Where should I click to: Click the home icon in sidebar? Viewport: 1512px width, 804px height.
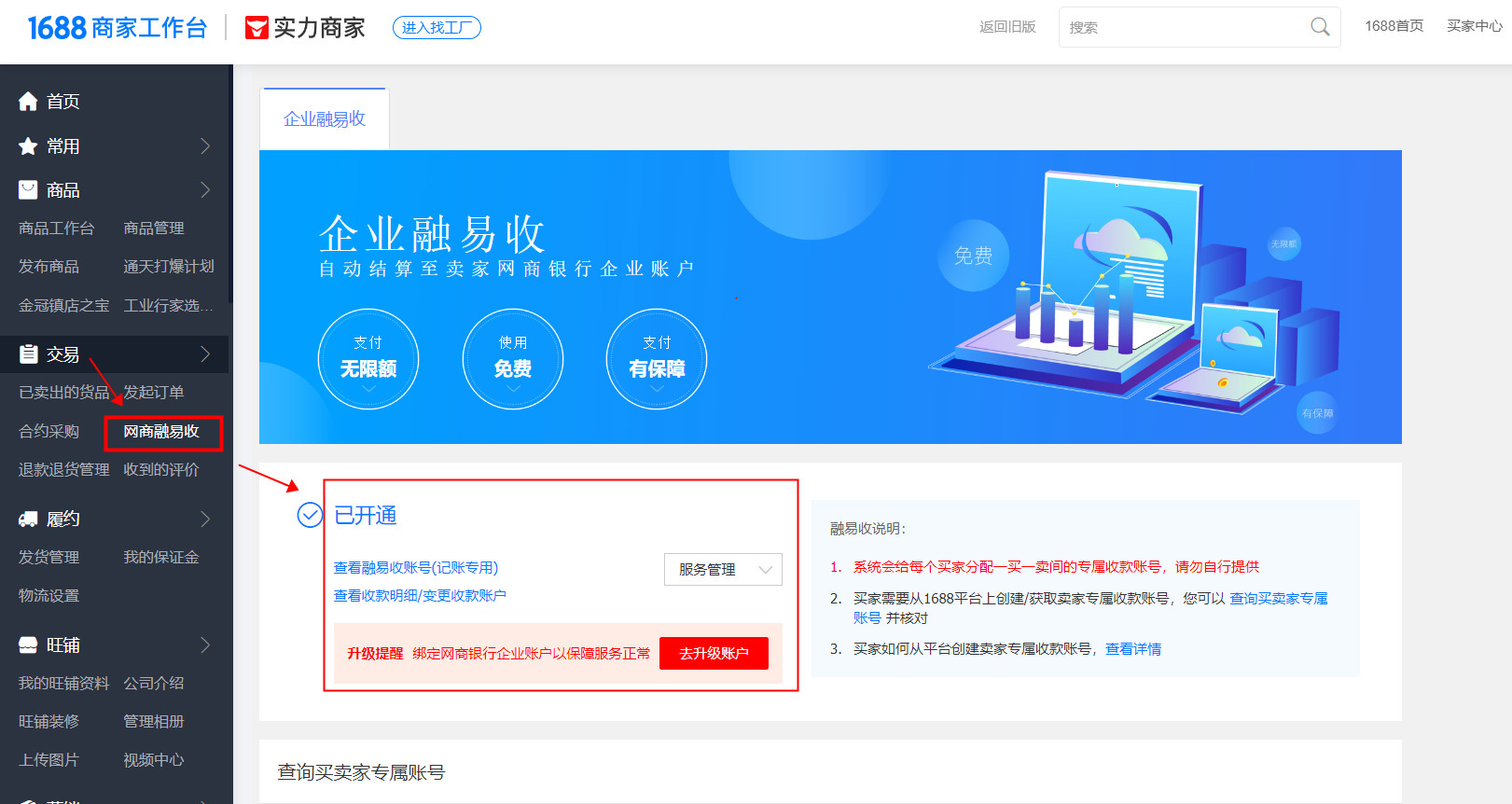pos(28,102)
